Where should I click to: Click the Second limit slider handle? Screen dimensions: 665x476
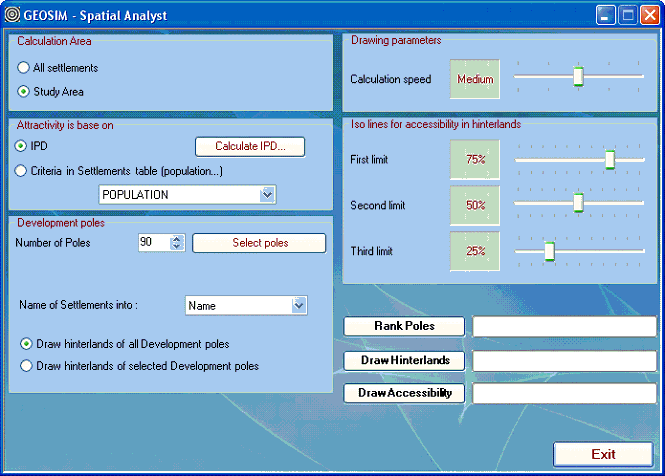click(x=578, y=203)
